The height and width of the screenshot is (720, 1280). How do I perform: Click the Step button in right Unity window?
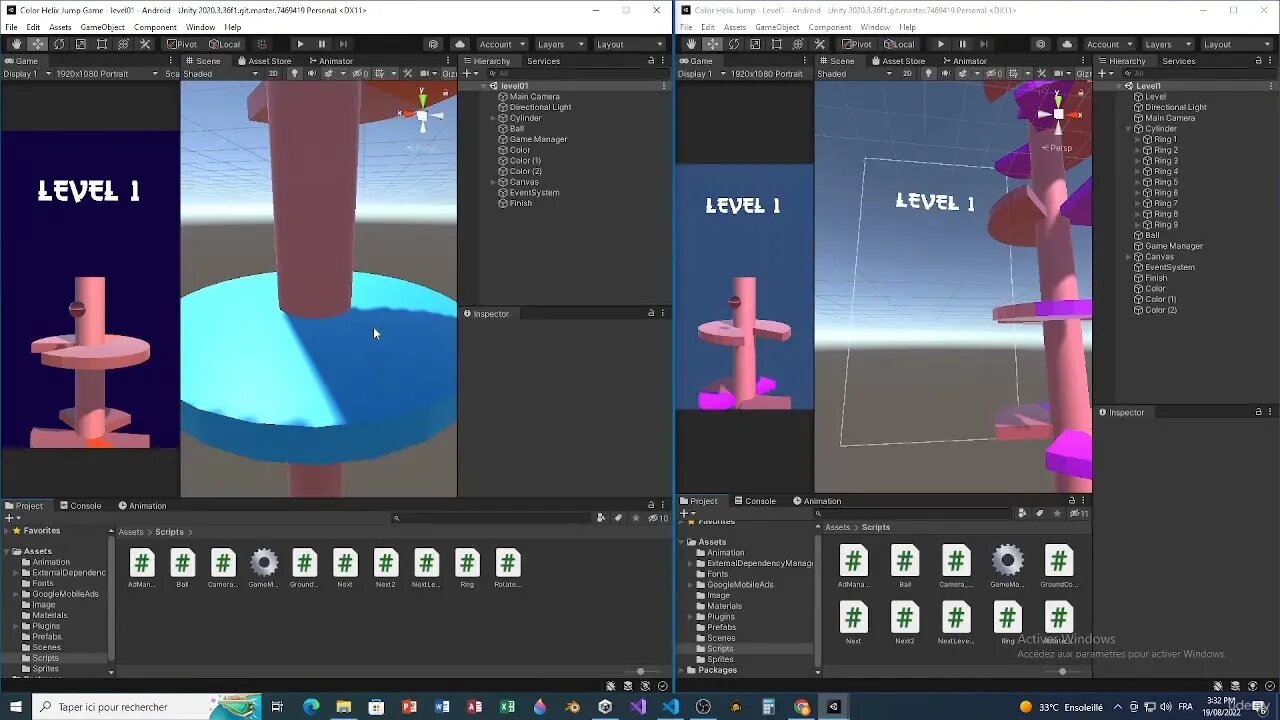984,44
